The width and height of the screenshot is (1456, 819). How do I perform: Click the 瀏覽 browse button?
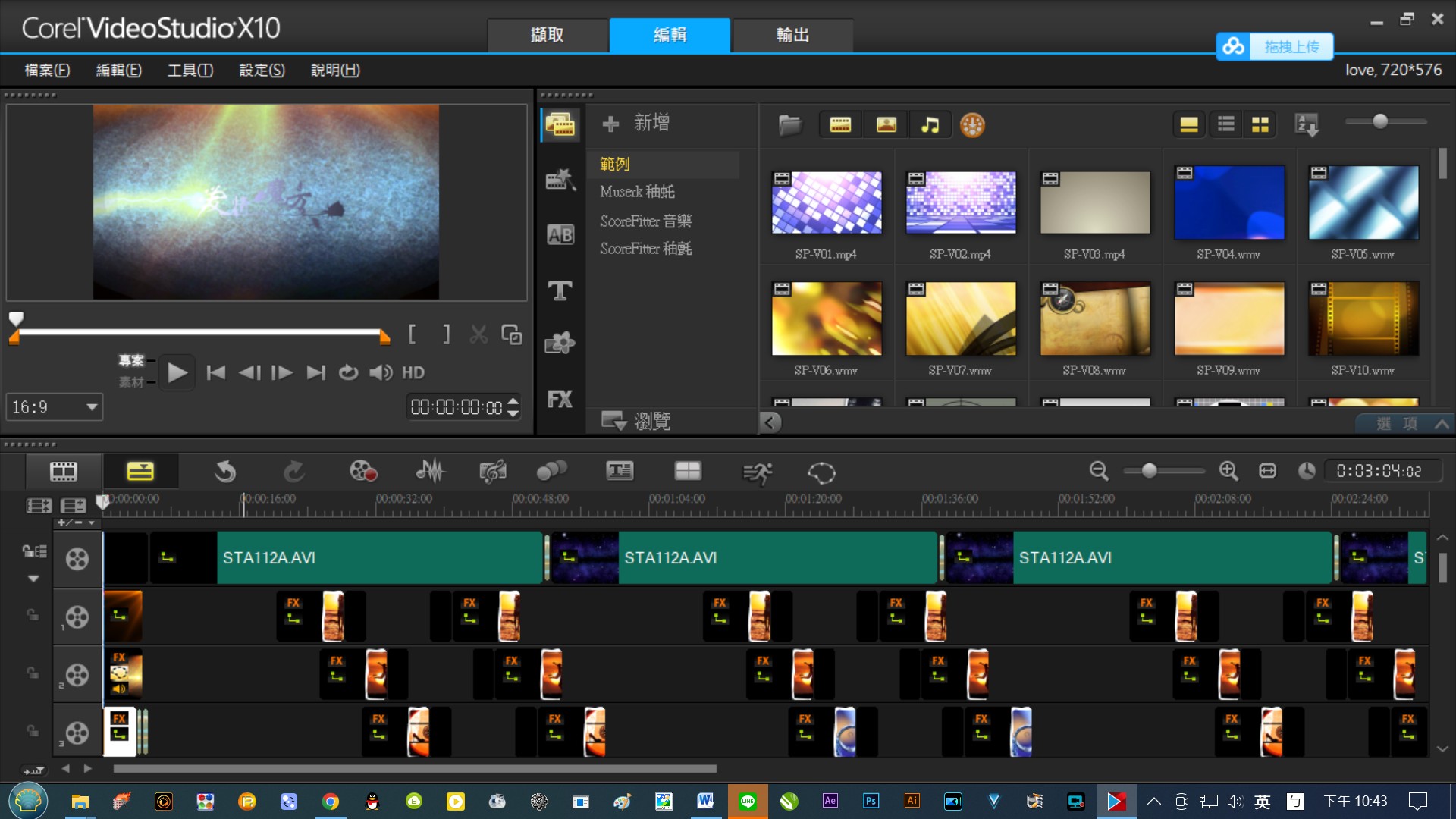(636, 421)
